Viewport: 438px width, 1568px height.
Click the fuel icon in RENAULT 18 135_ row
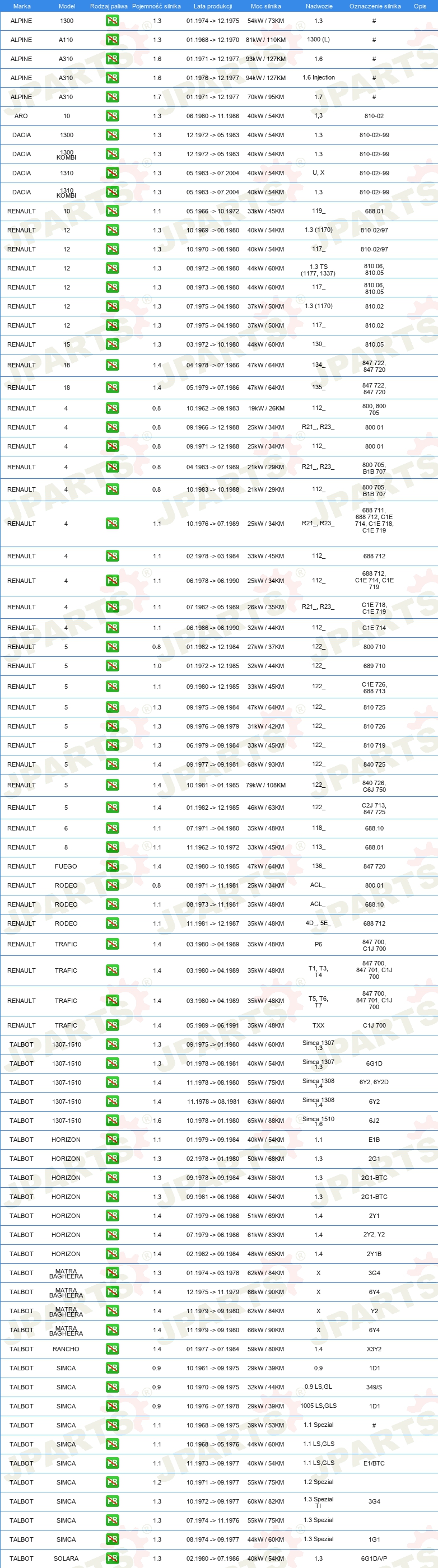click(112, 388)
